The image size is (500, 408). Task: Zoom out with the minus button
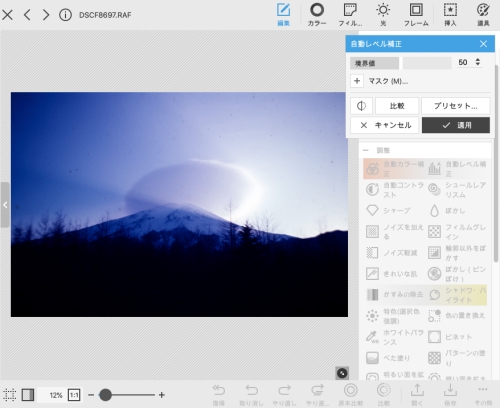coord(91,395)
